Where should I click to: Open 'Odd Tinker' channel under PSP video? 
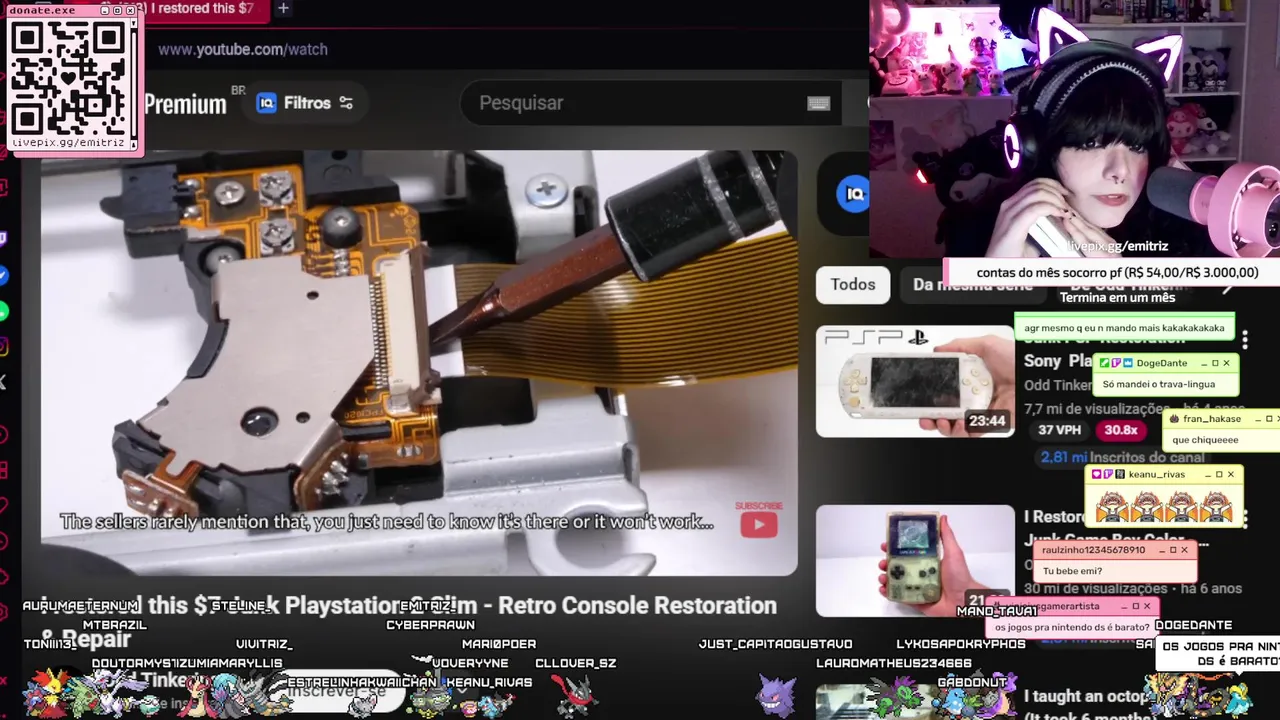pyautogui.click(x=1058, y=385)
